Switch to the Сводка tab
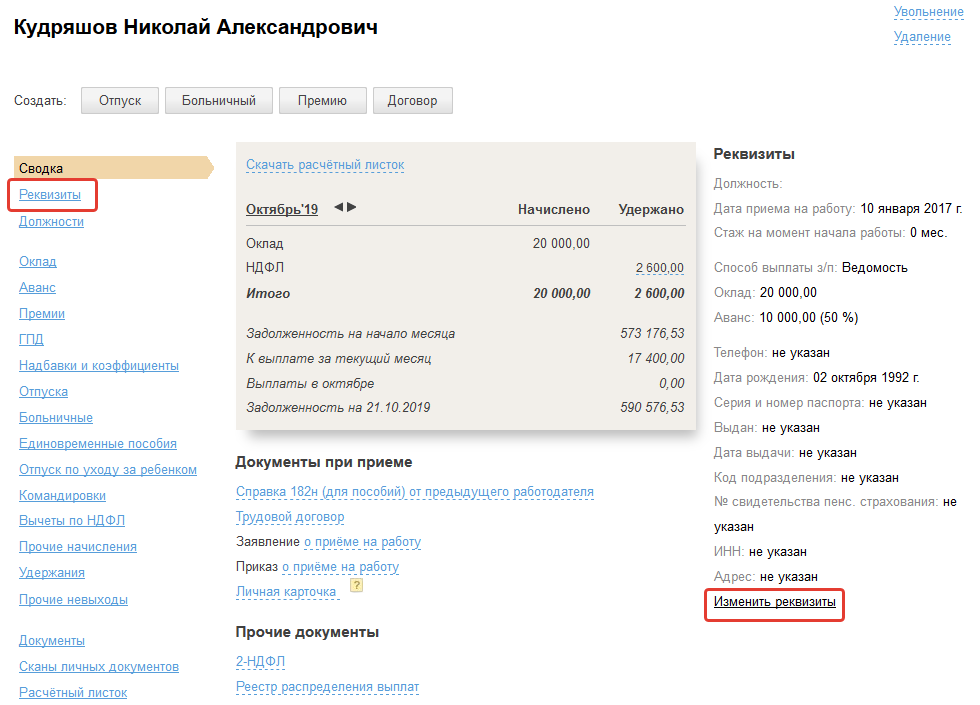 tap(42, 169)
